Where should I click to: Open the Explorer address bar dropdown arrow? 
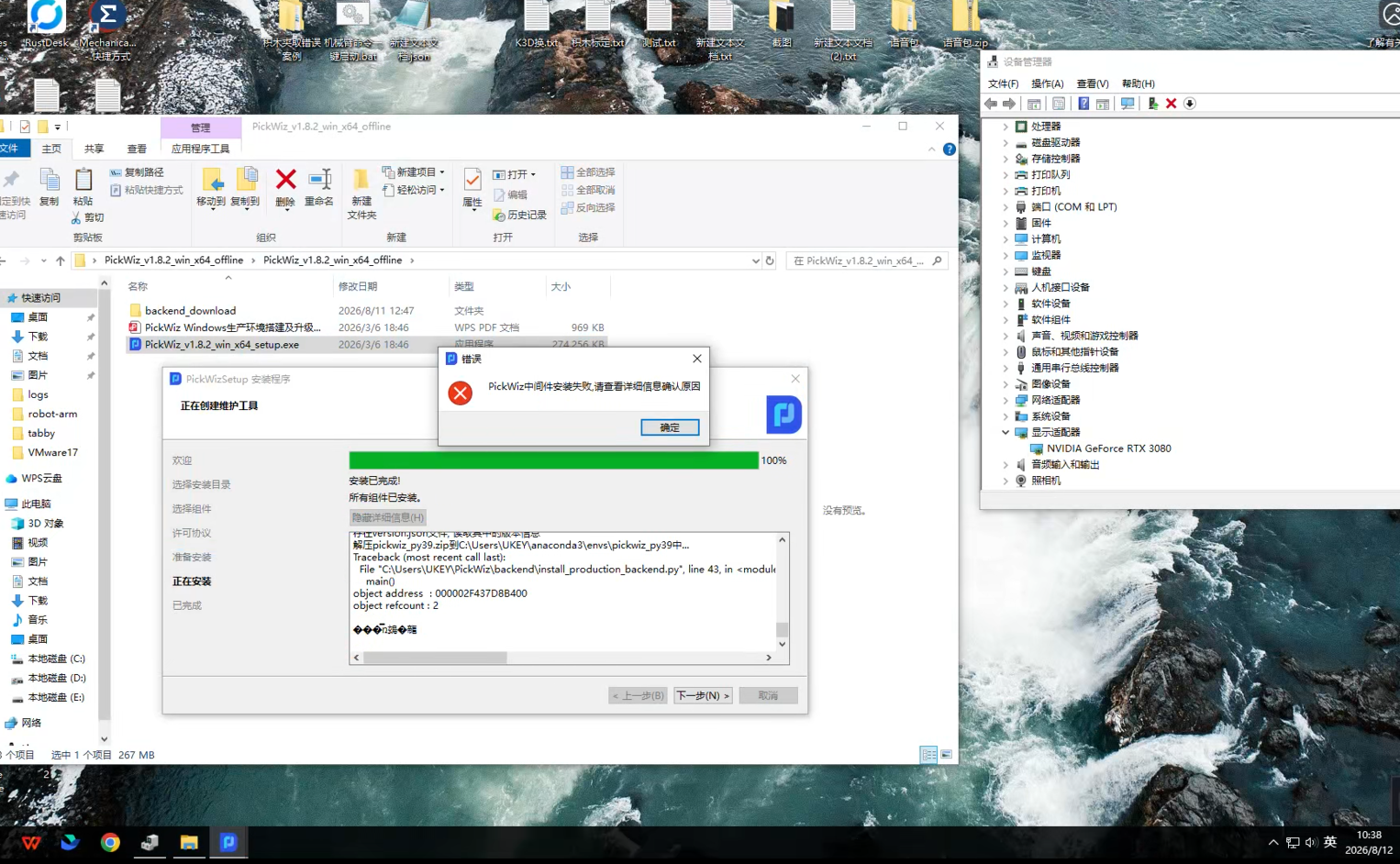tap(755, 260)
